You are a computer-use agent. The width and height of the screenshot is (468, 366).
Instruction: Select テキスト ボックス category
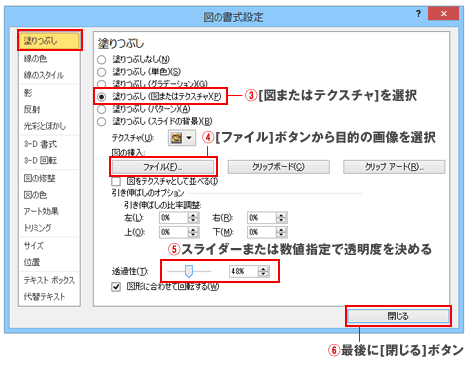pyautogui.click(x=49, y=280)
